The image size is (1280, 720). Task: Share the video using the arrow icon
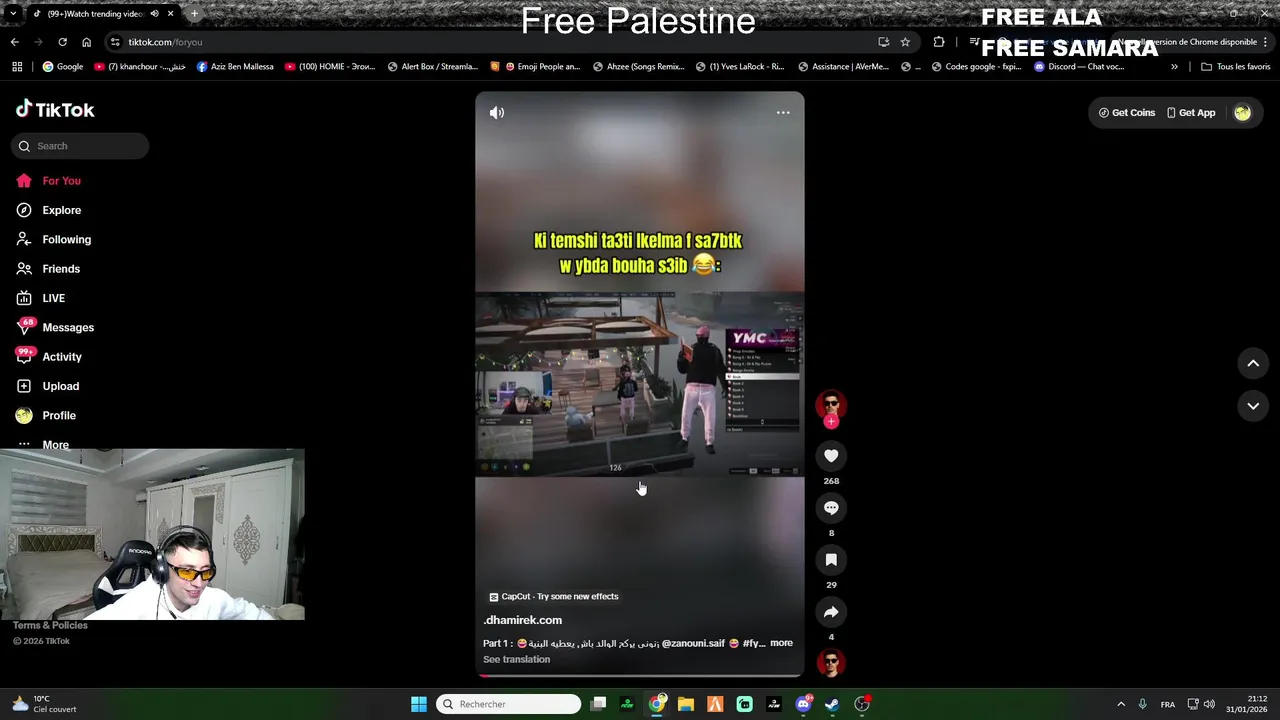point(831,612)
